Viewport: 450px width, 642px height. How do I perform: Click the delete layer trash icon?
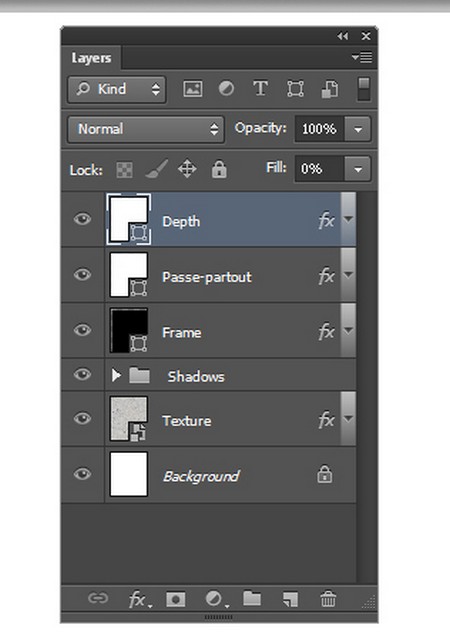pyautogui.click(x=328, y=599)
